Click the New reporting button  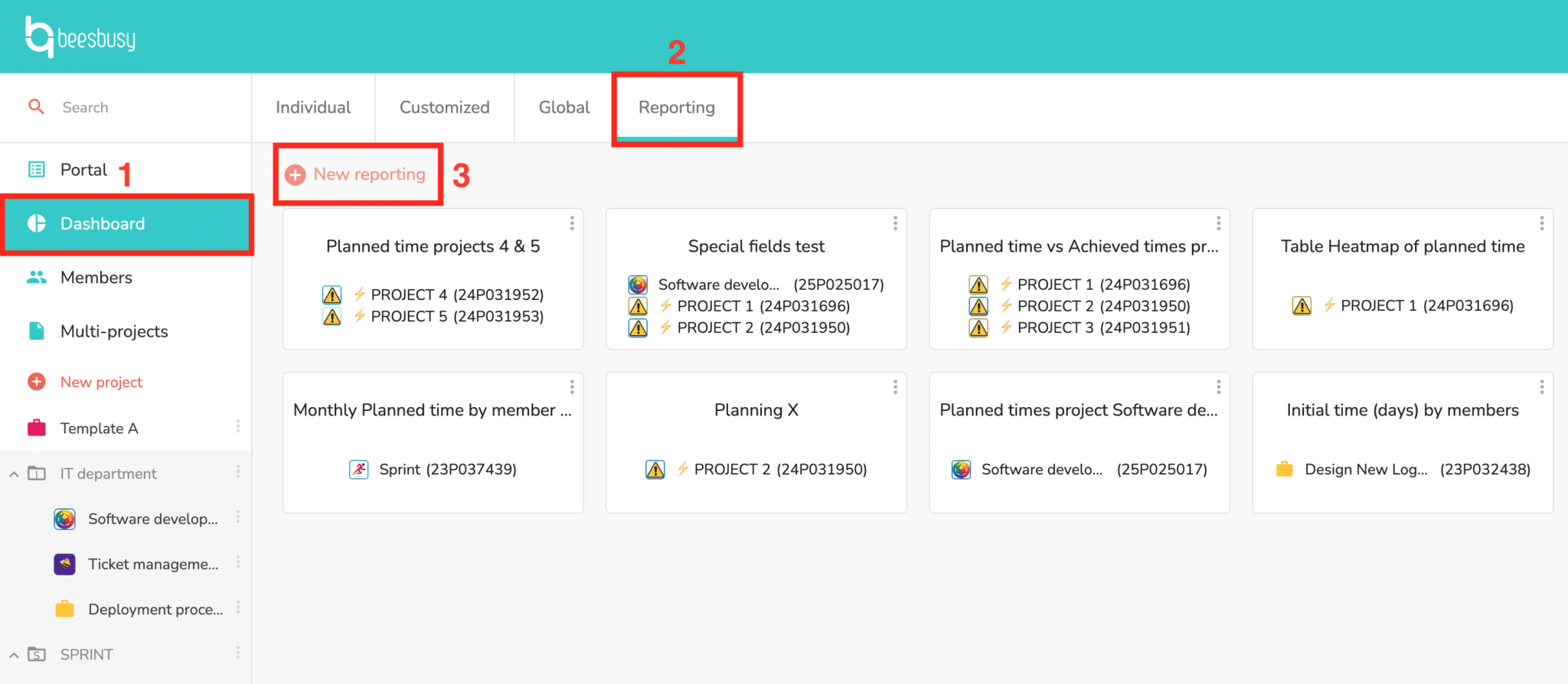(357, 174)
